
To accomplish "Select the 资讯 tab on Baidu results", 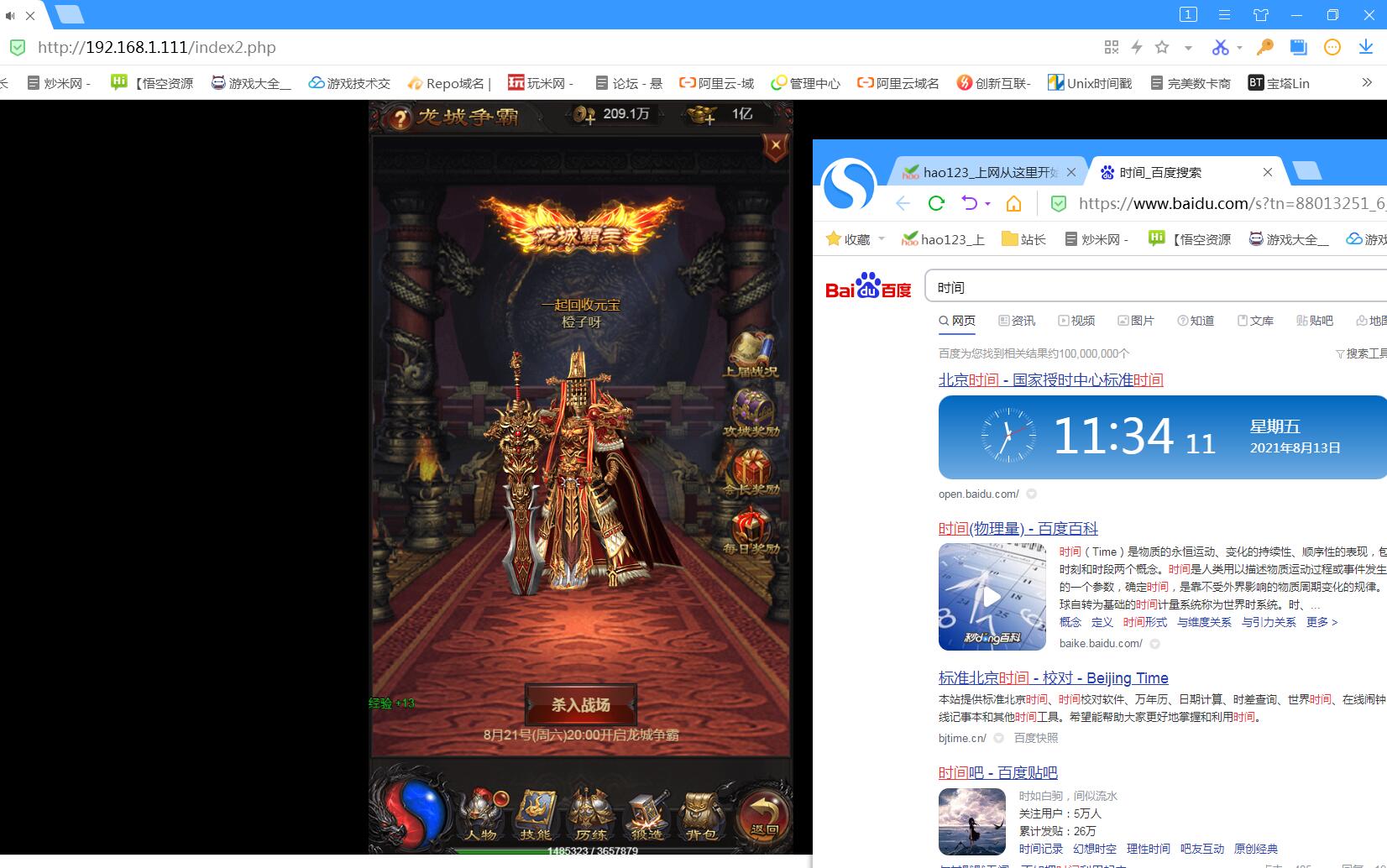I will tap(1017, 321).
